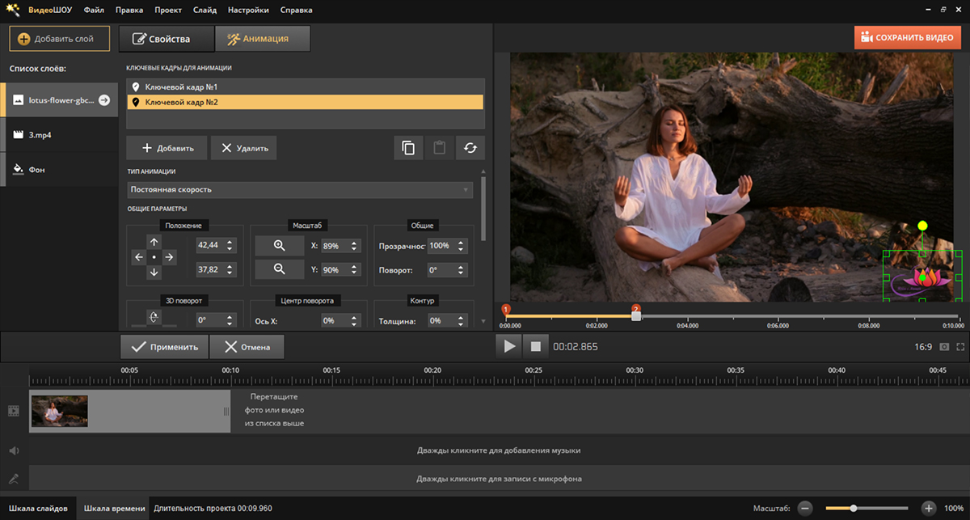The width and height of the screenshot is (970, 520).
Task: Decrease timeline scale with minus button
Action: coord(805,508)
